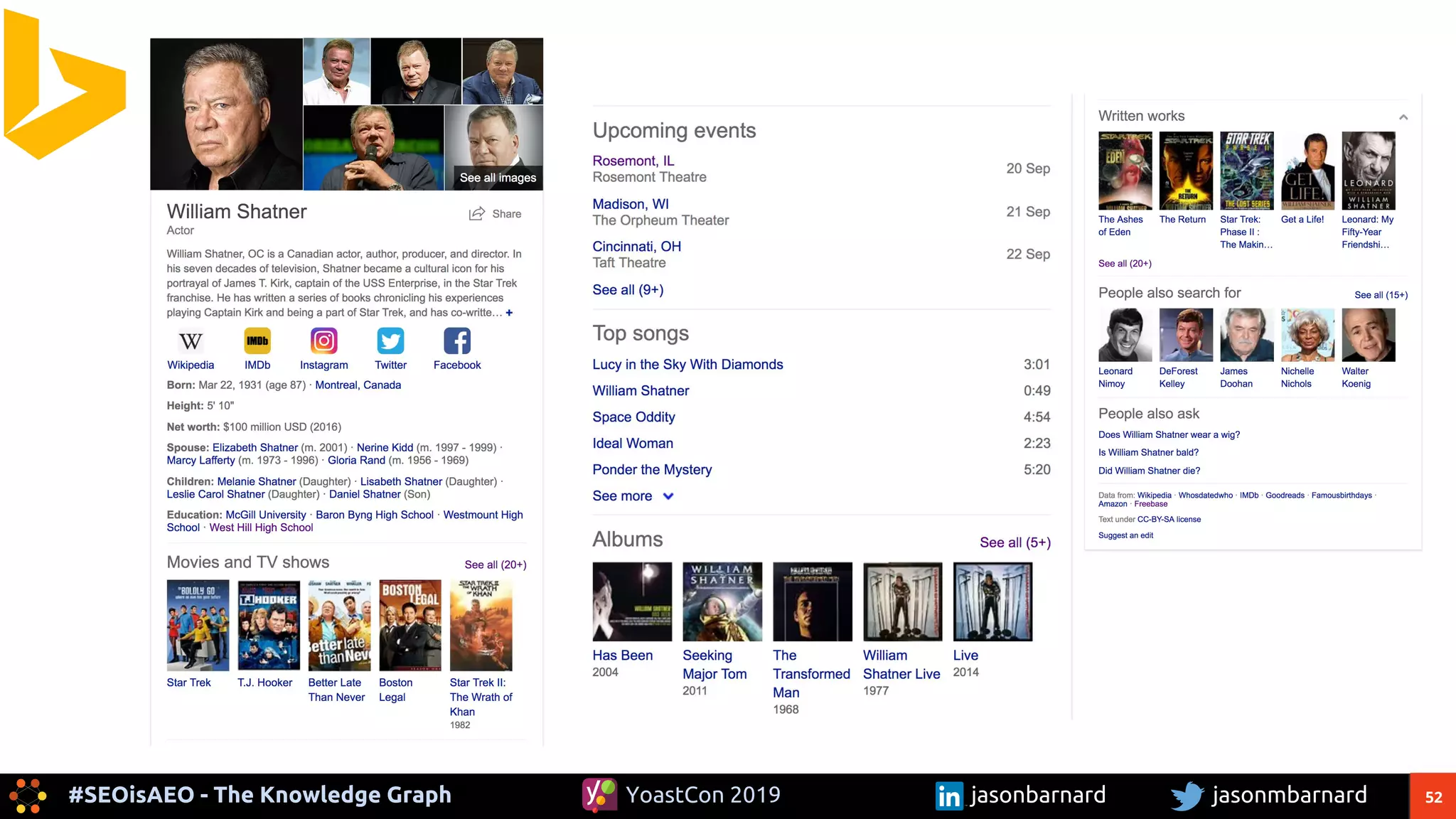This screenshot has height=819, width=1456.
Task: Open See all (5+) albums
Action: tap(1015, 542)
